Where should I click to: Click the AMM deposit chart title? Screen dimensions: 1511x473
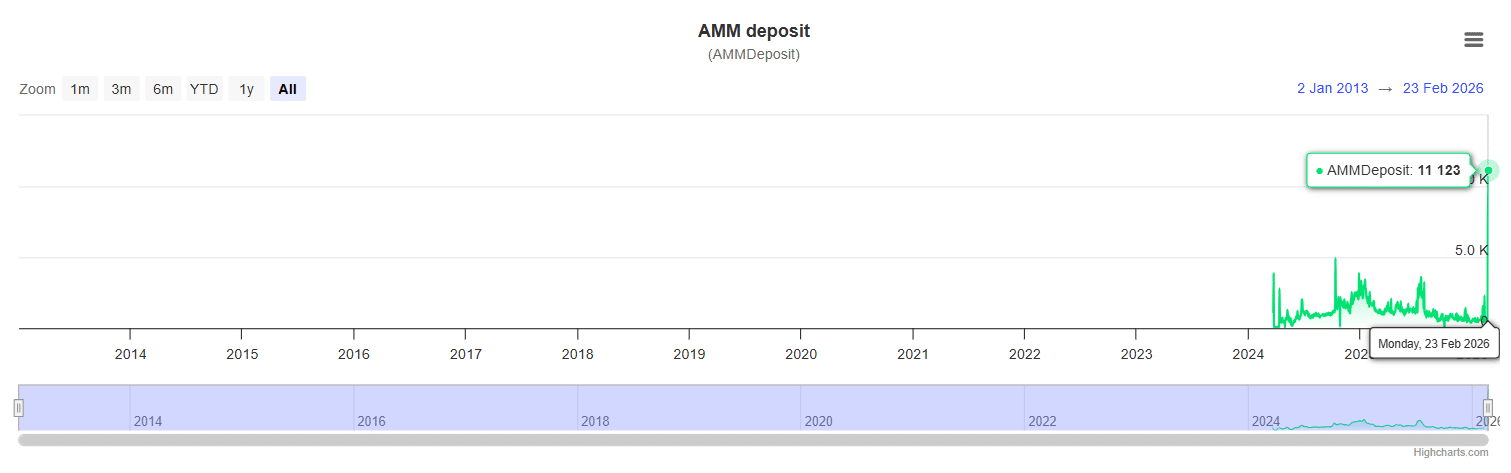pos(754,31)
